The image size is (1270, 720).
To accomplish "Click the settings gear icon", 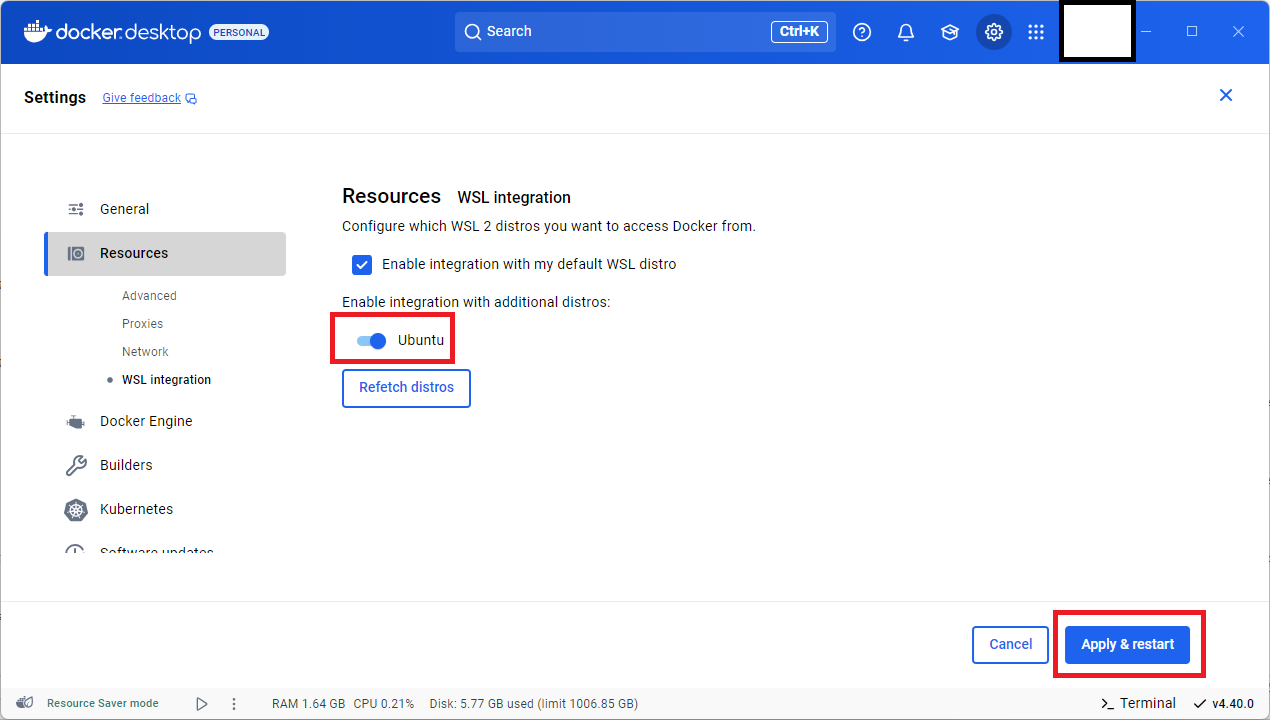I will point(993,31).
